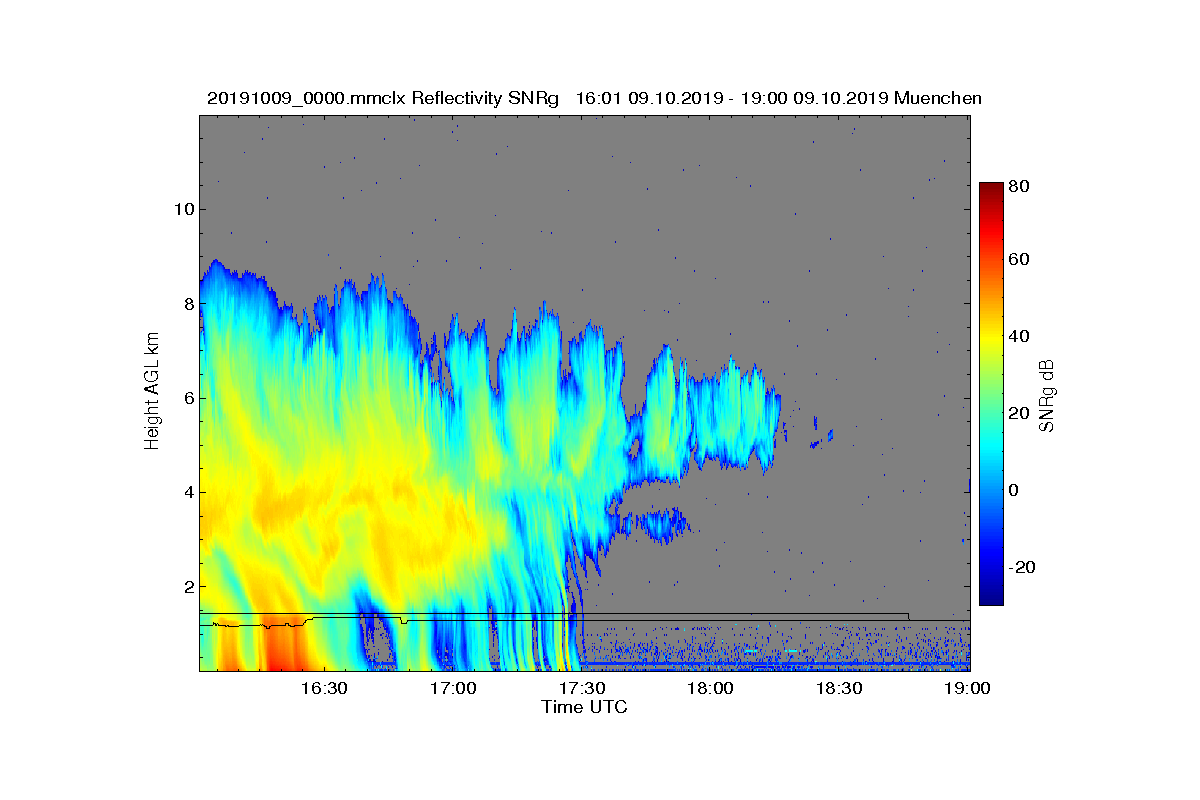This screenshot has height=800, width=1200.
Task: Click the height tick label 10
Action: pyautogui.click(x=183, y=209)
